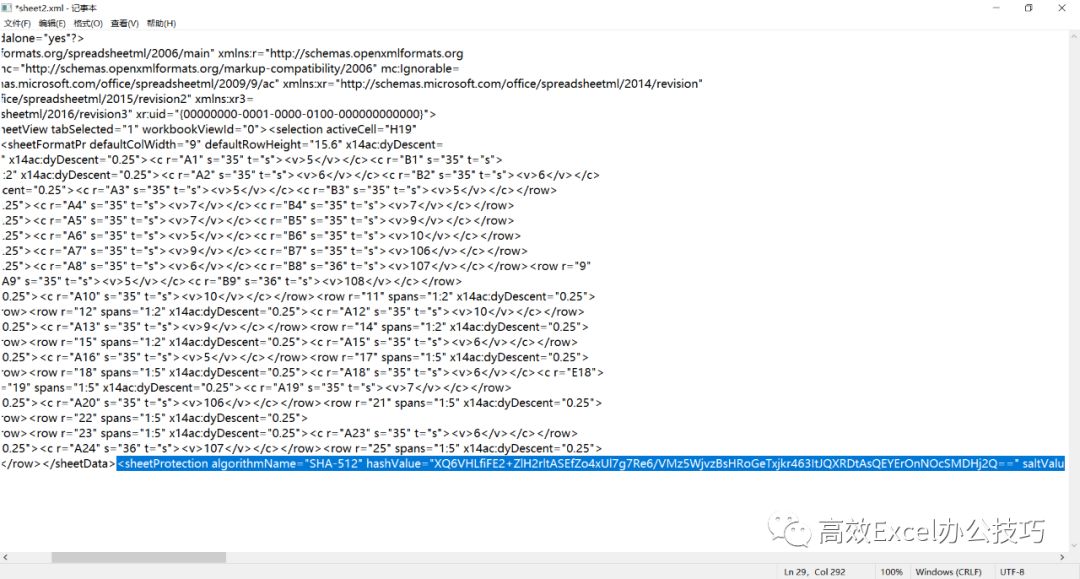Open the 帮助(H) menu

coord(161,23)
